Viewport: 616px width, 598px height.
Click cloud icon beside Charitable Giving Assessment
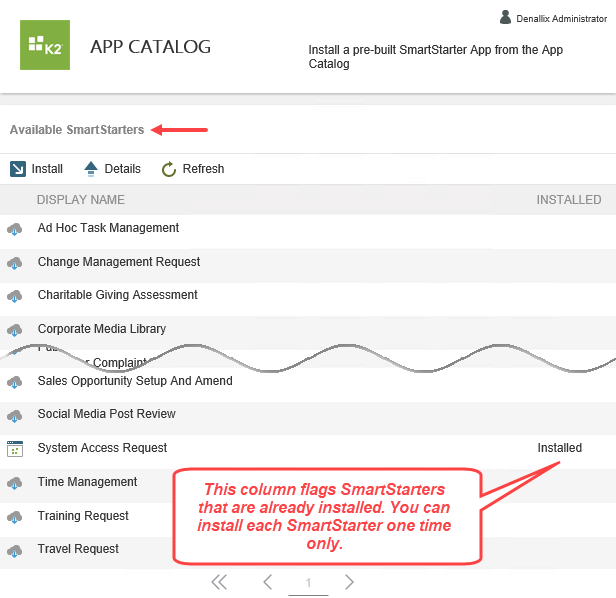click(15, 296)
